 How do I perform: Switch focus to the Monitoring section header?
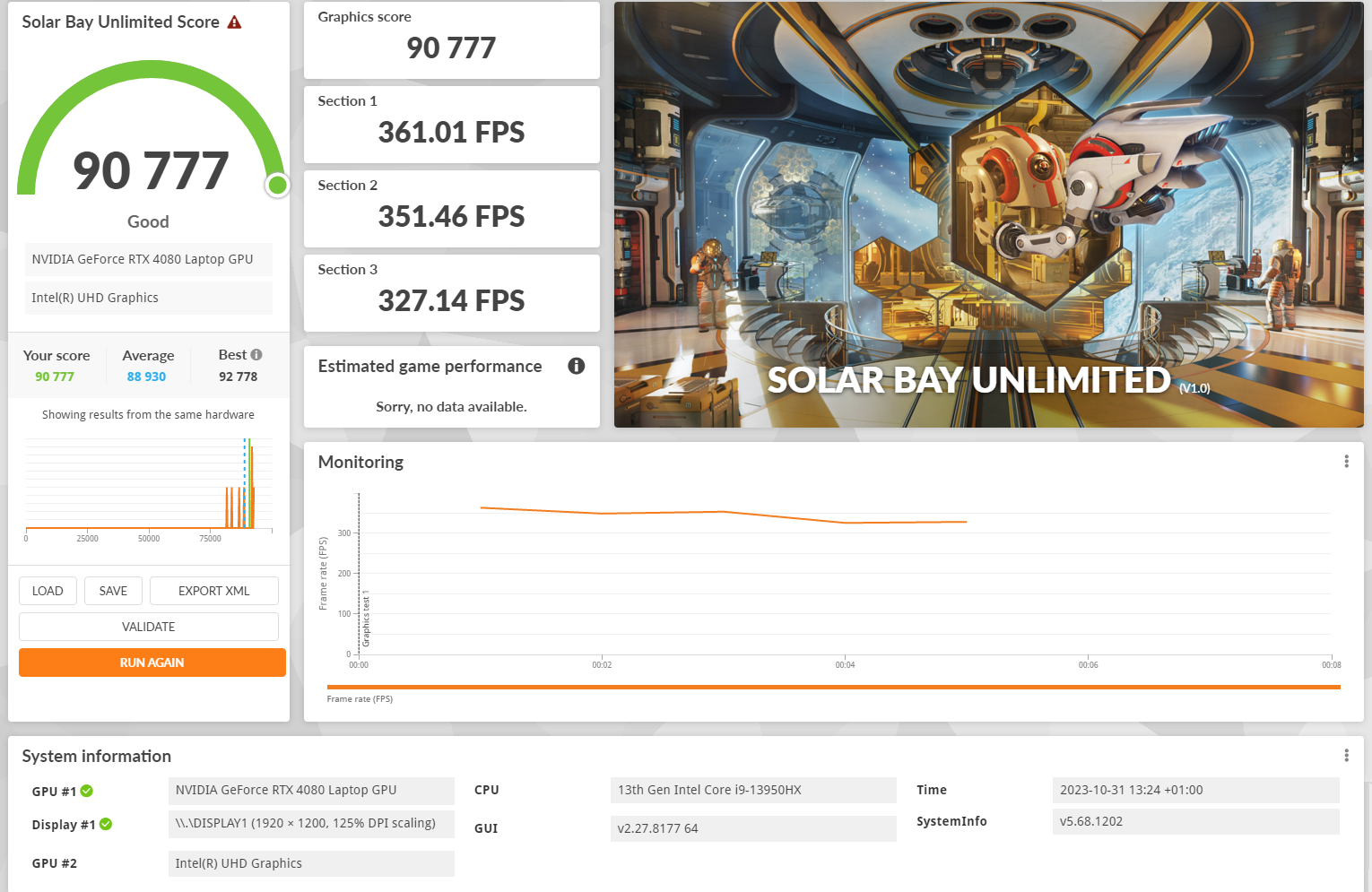point(360,461)
